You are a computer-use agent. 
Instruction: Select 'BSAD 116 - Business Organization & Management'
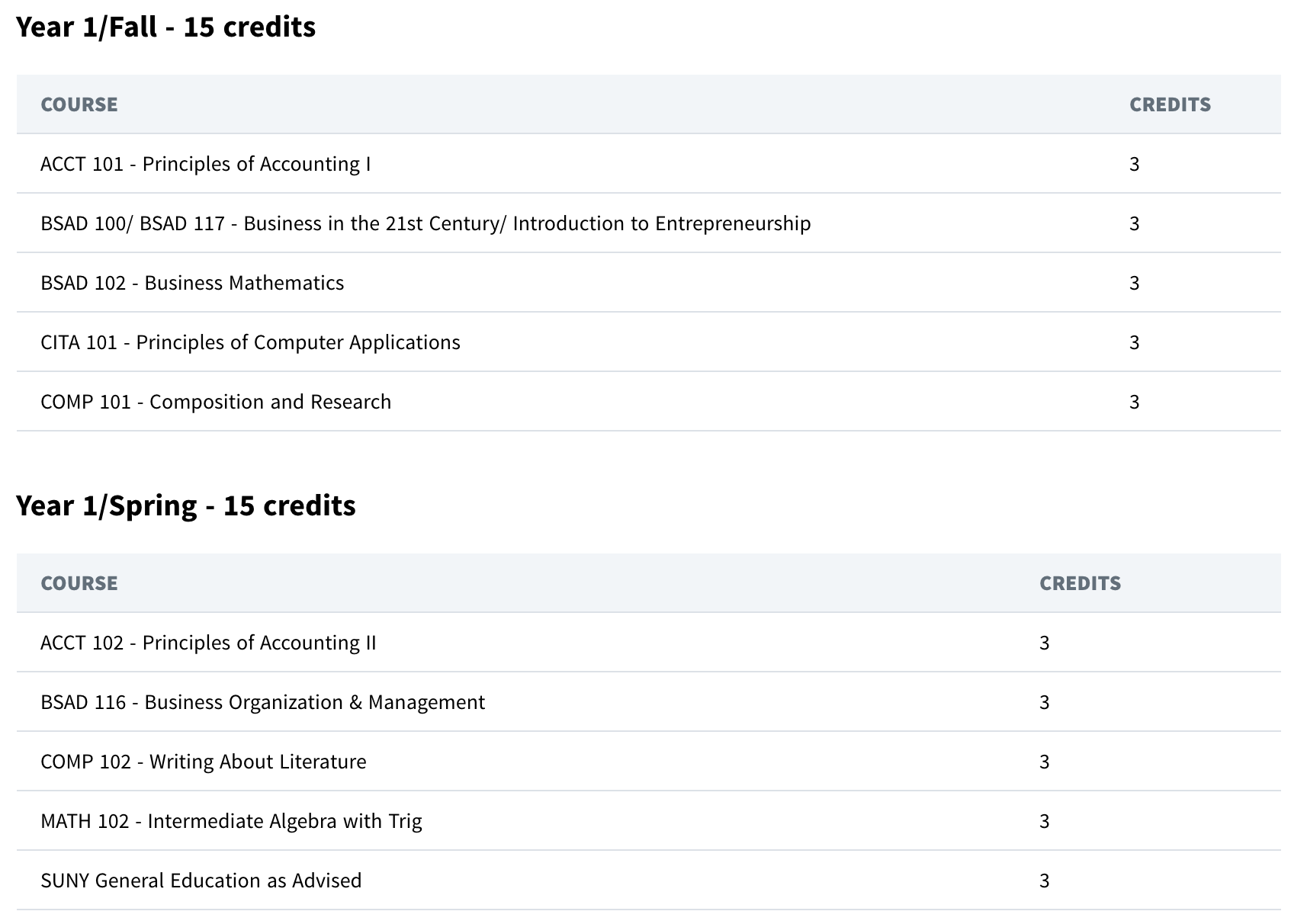coord(262,702)
